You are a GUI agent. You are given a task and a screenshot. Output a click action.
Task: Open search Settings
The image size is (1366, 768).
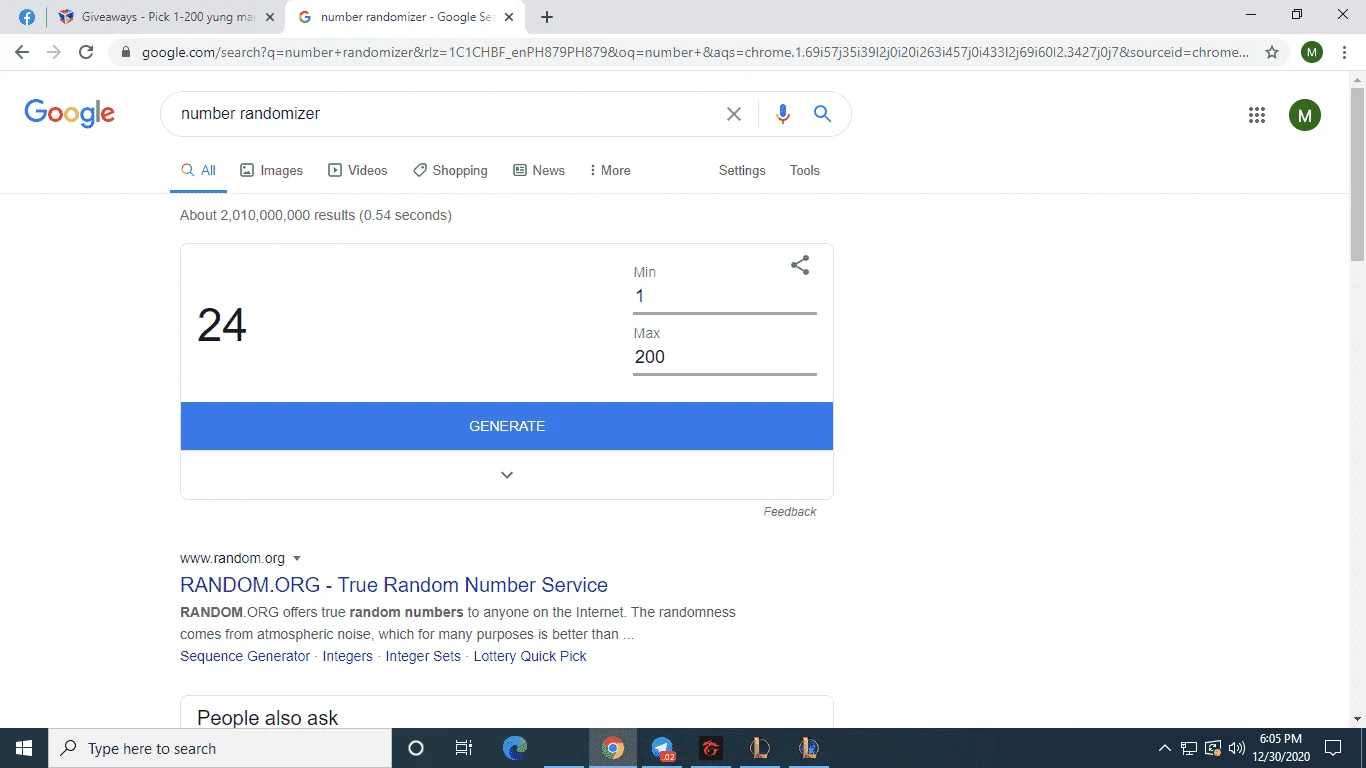742,171
